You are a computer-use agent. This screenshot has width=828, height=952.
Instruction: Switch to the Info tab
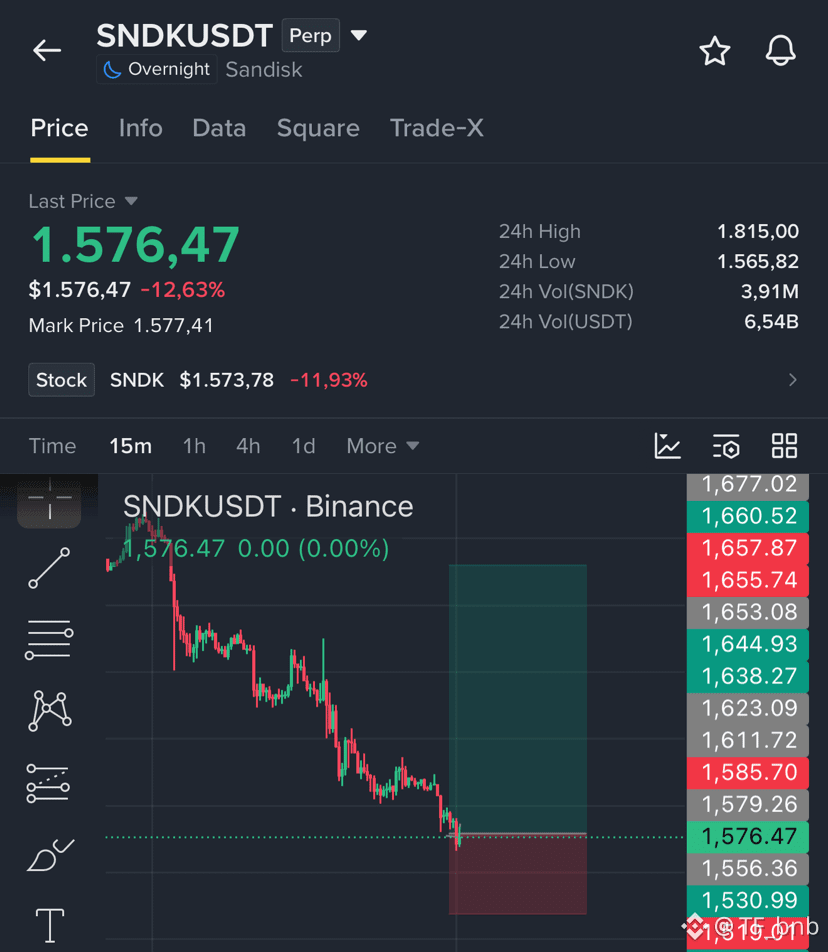coord(140,128)
